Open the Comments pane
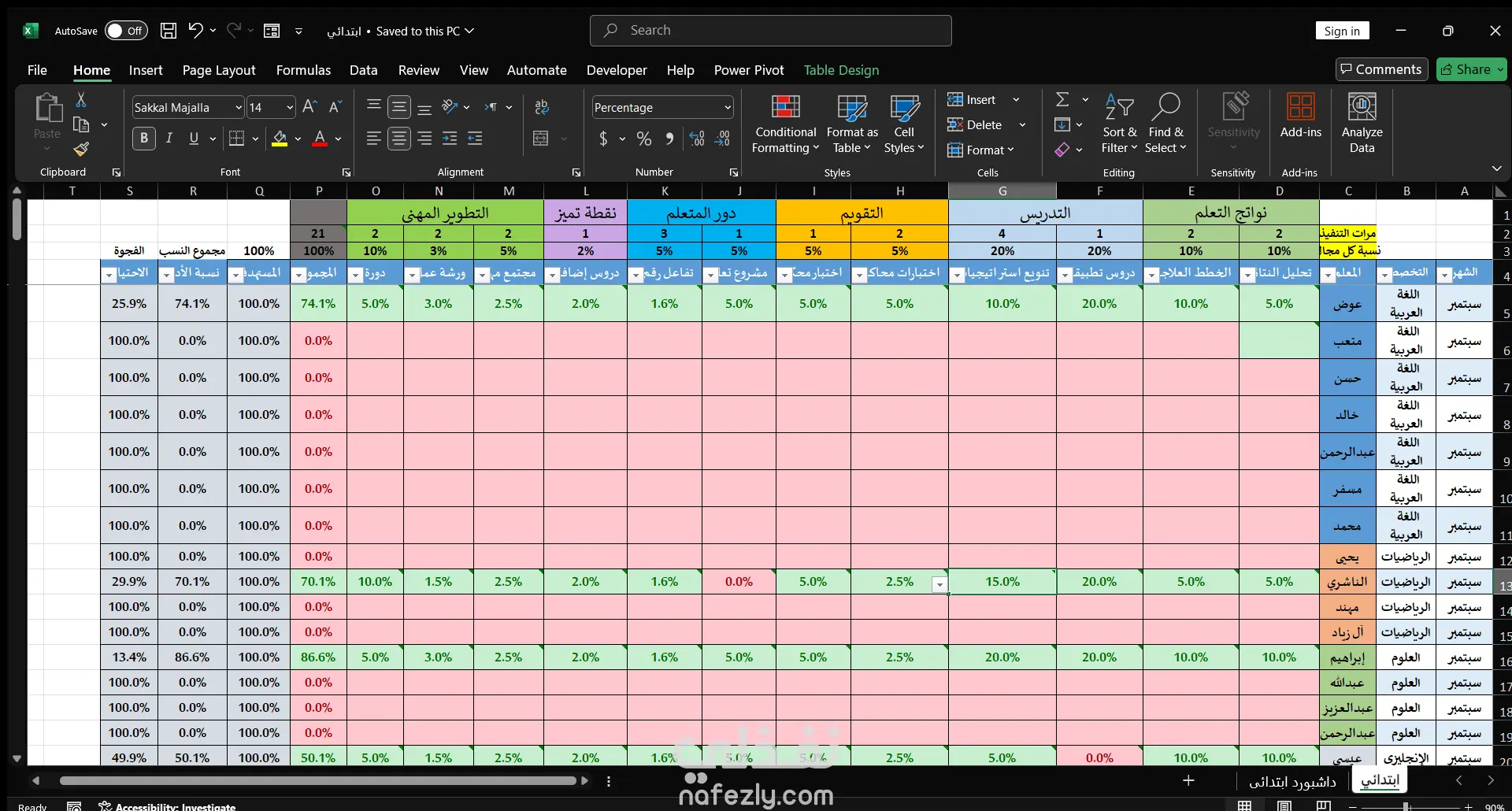Viewport: 1512px width, 811px height. pyautogui.click(x=1381, y=69)
